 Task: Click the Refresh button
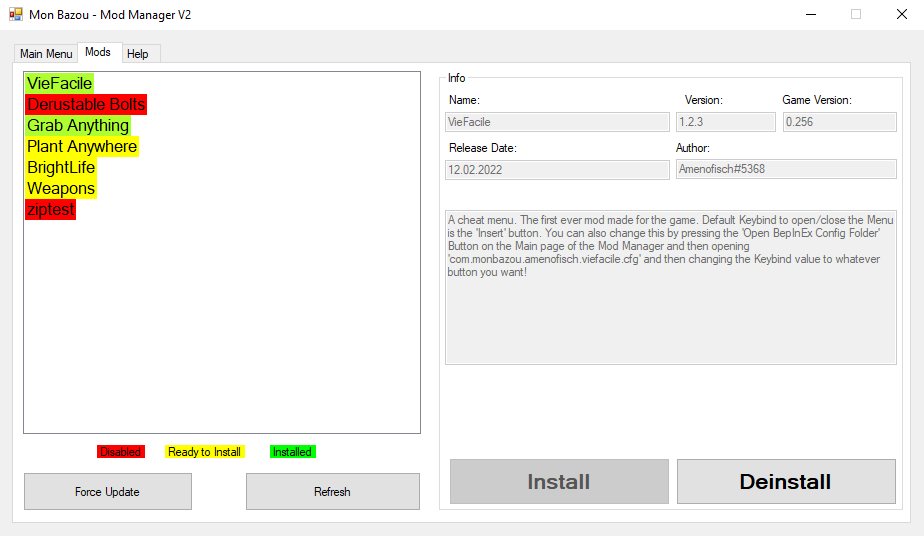(x=333, y=491)
